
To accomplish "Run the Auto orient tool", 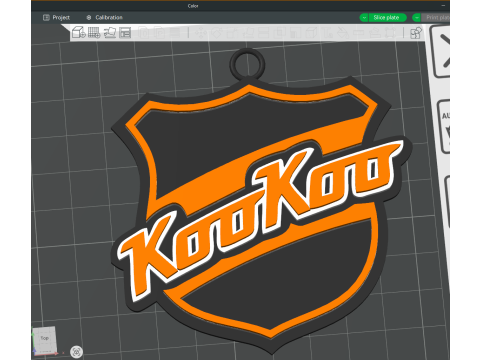I will coord(110,32).
